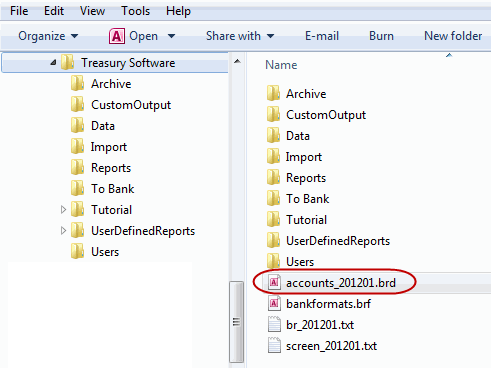
Task: Click Tutorial folder icon in navigation tree
Action: pos(77,209)
